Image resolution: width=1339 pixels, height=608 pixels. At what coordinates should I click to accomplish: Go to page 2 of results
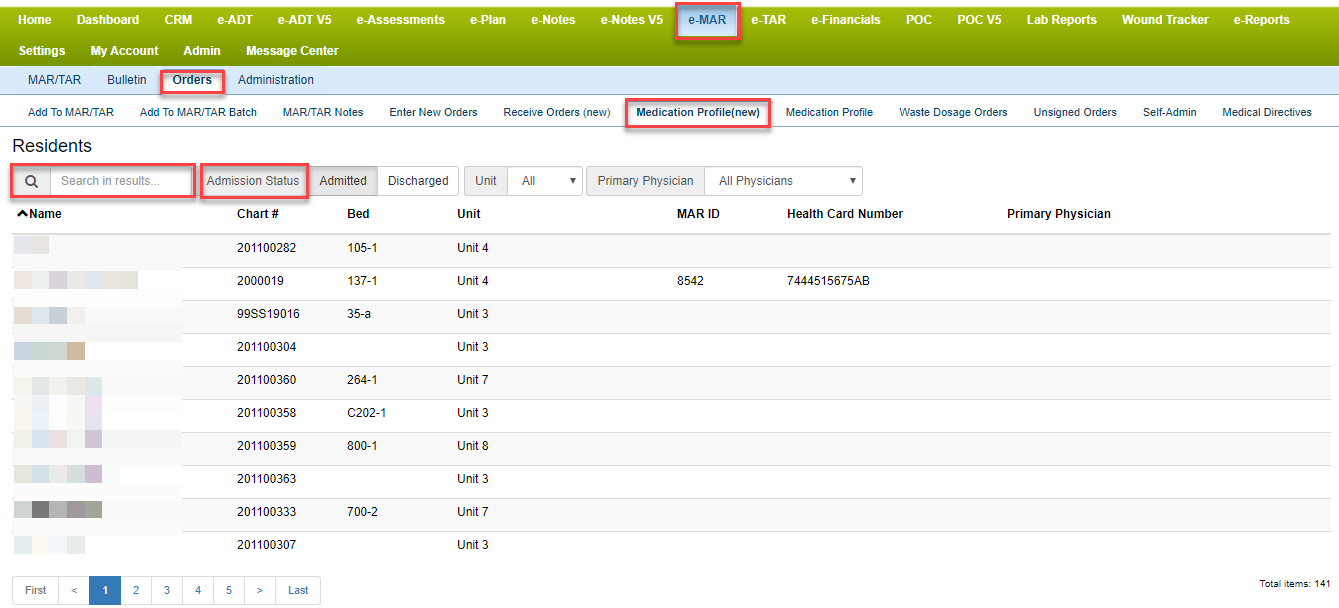pyautogui.click(x=136, y=590)
